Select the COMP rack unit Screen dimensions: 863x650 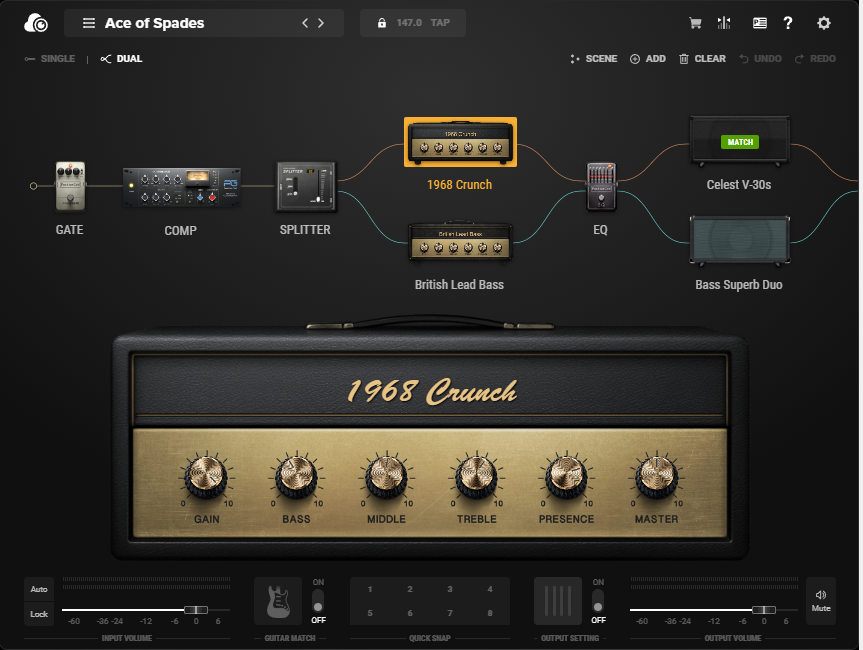coord(181,187)
